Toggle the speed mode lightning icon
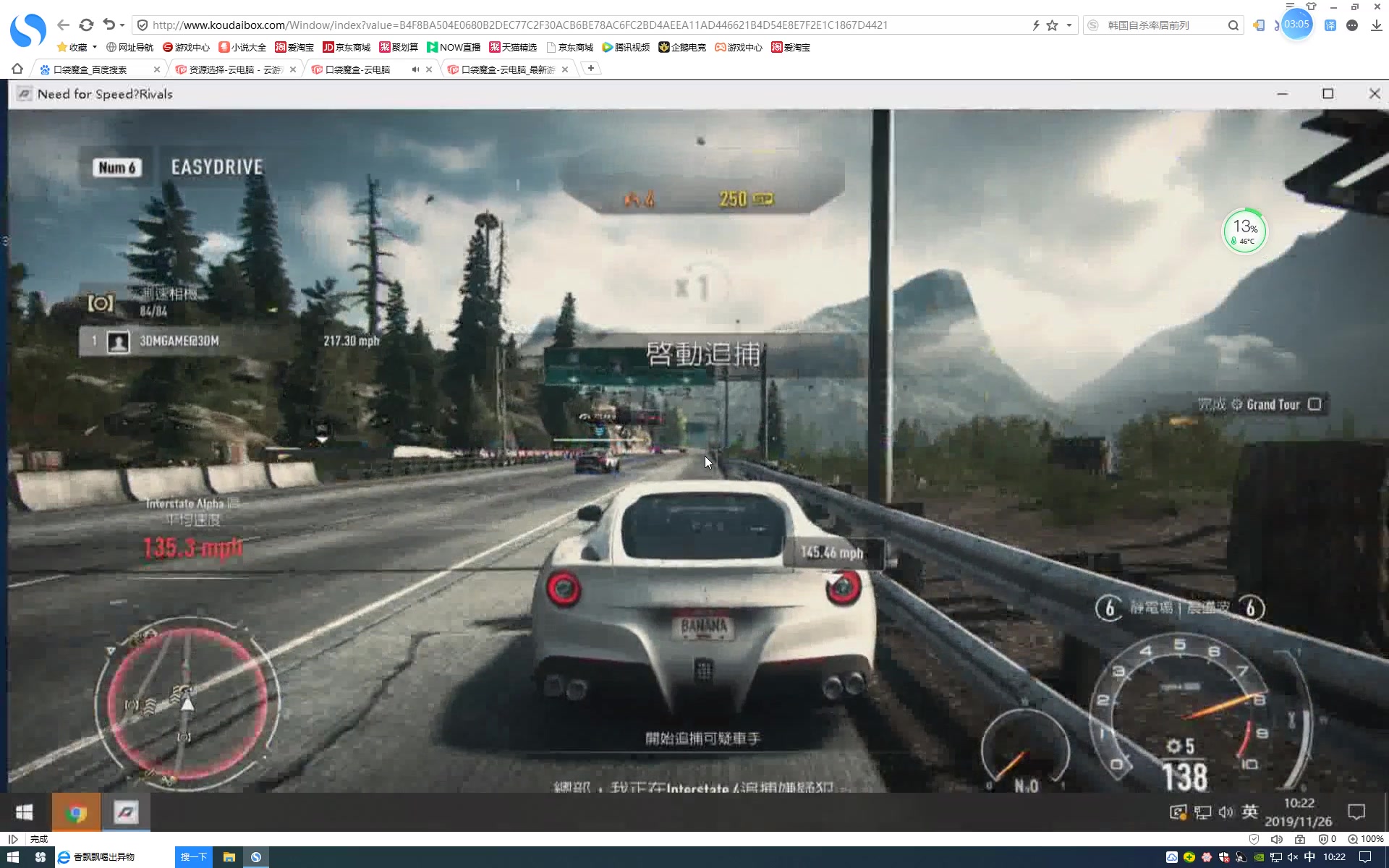 (1036, 25)
